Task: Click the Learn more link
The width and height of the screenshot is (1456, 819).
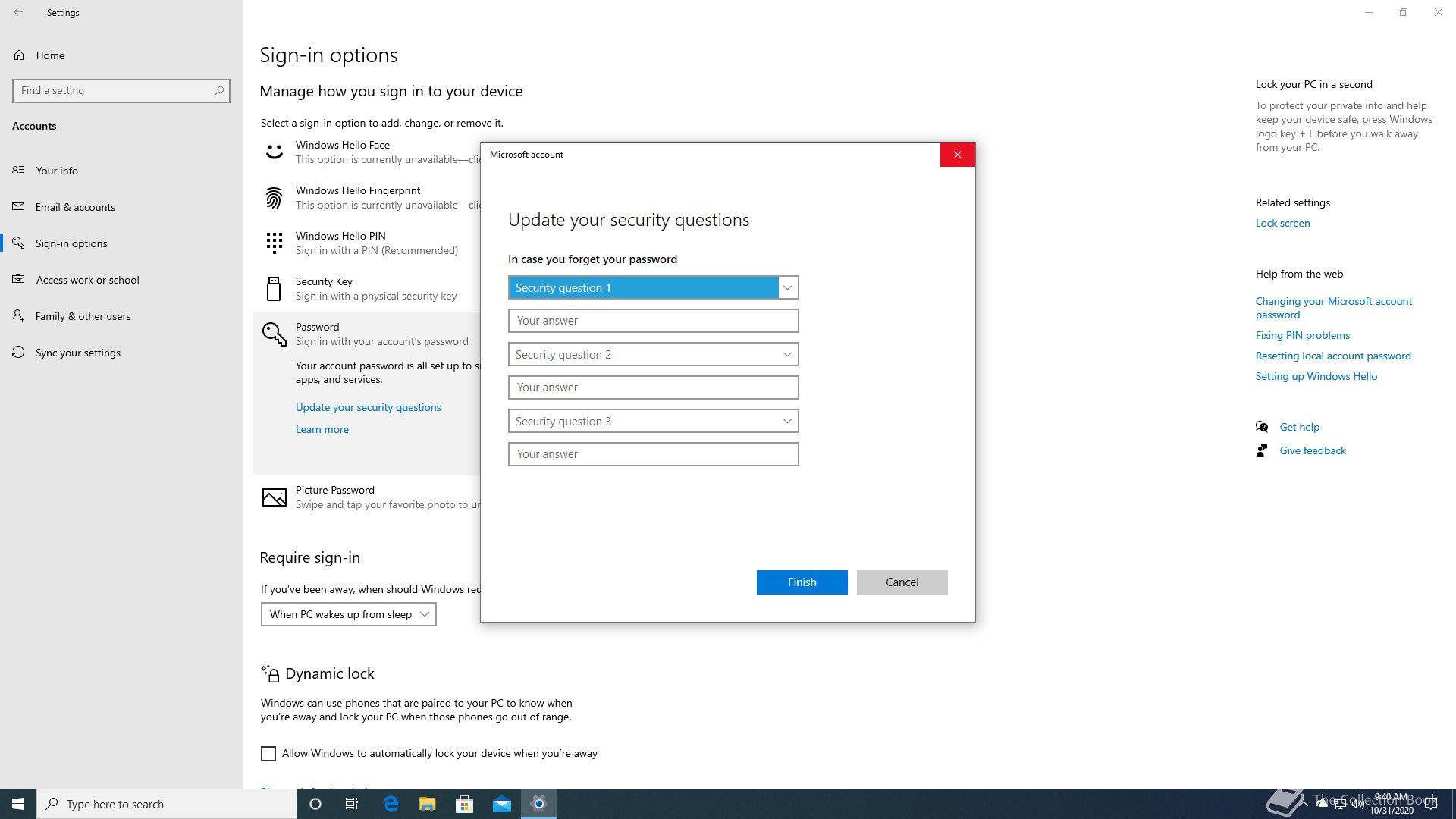Action: (322, 429)
